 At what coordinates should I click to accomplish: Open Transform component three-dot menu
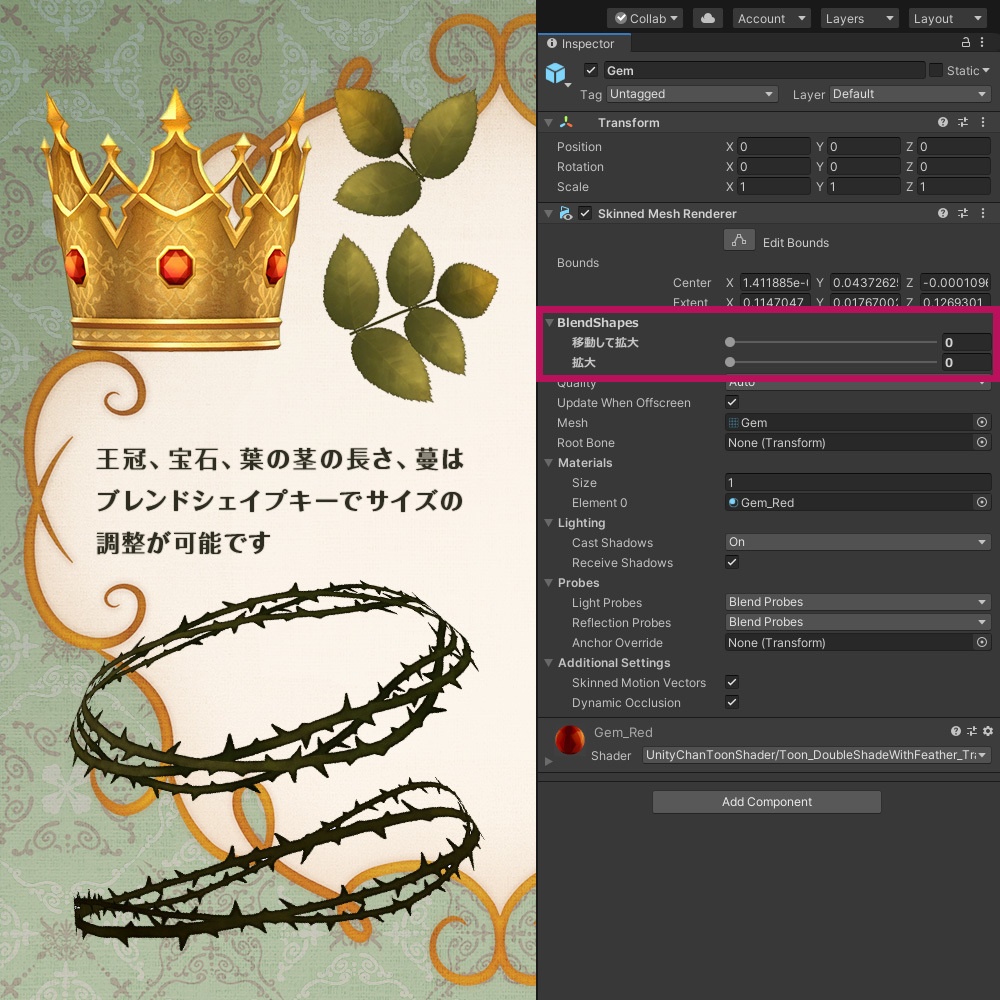point(983,122)
